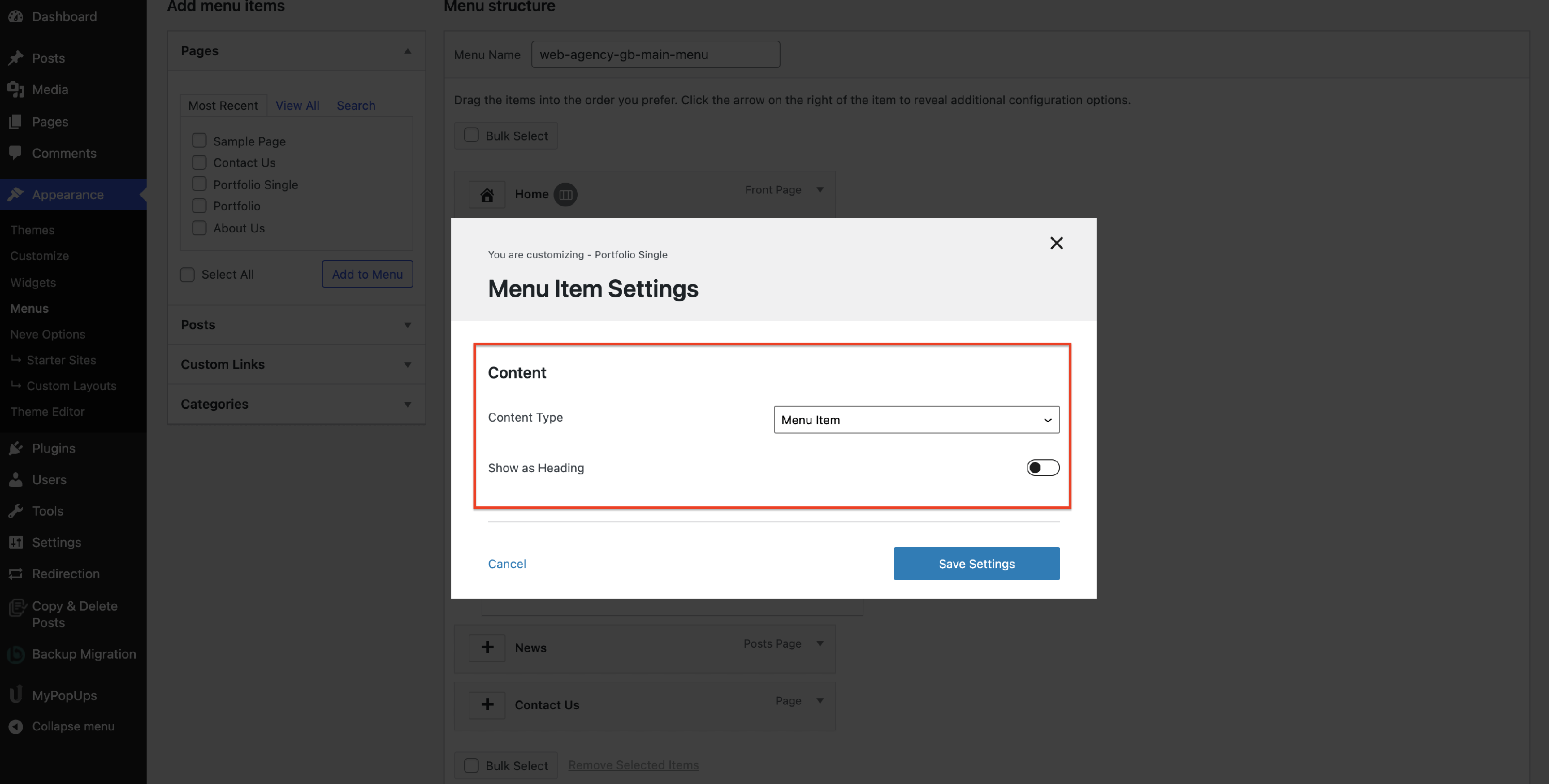Click the Save Settings button

pos(976,564)
